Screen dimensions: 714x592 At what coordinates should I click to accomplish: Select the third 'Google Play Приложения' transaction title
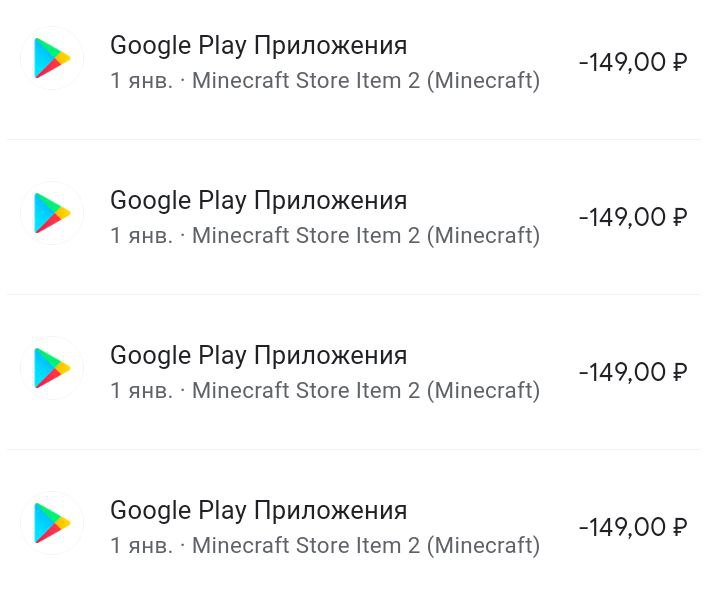pos(258,355)
